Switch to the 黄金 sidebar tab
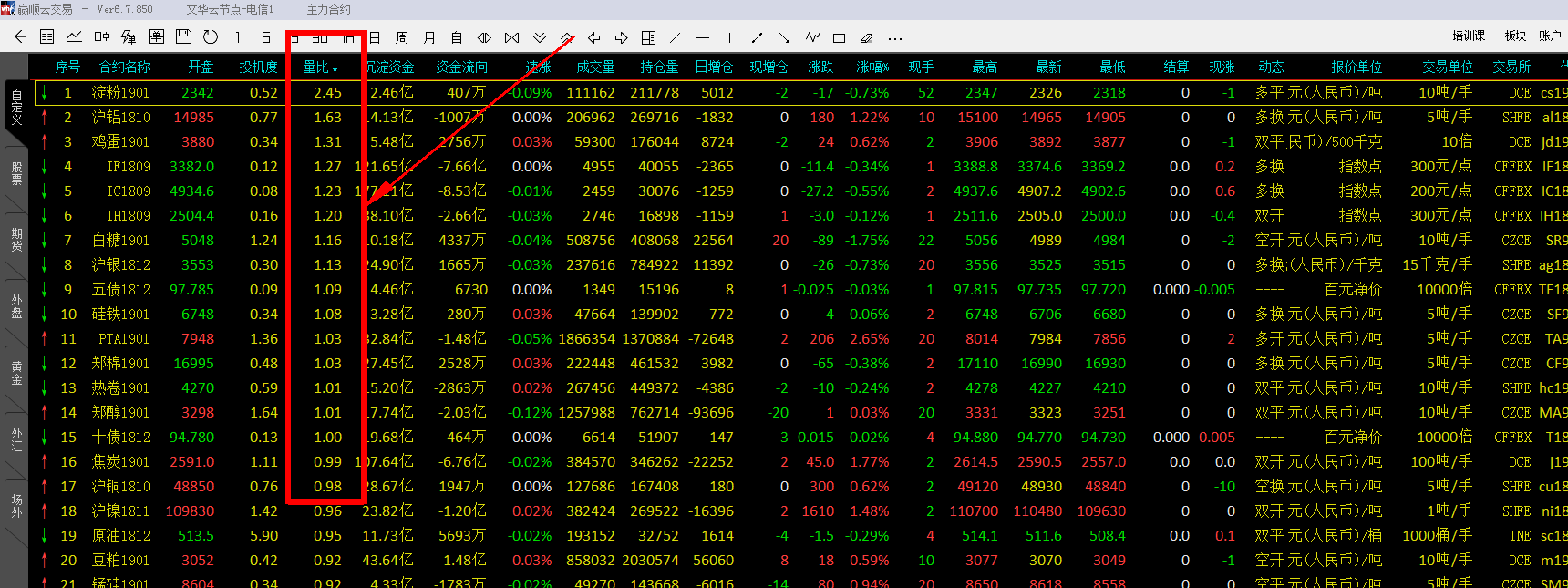1568x588 pixels. point(16,372)
